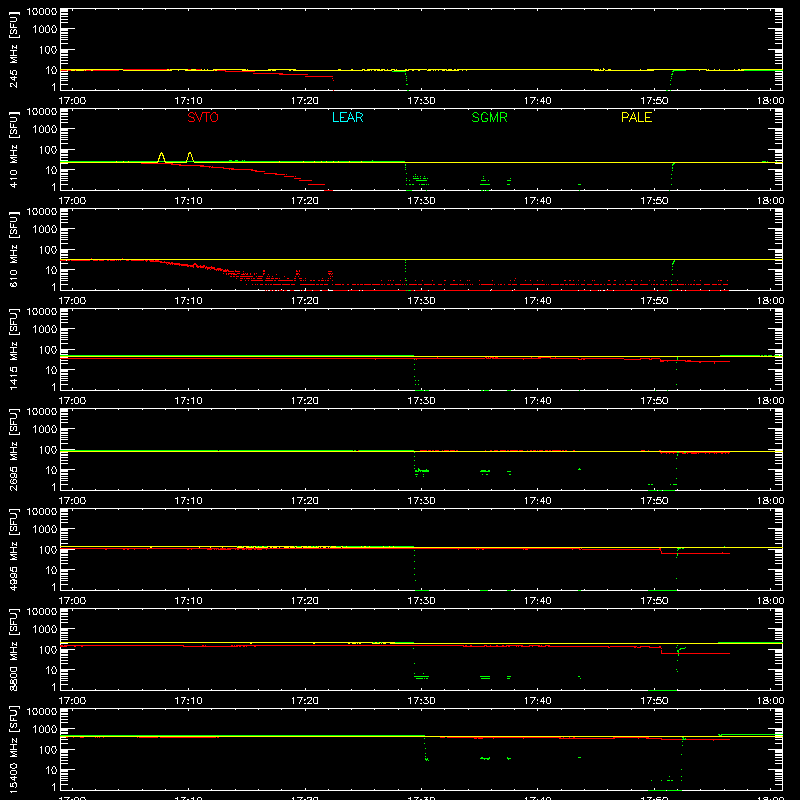Click 17:10 tick label under 2695 MHz plot
Image resolution: width=800 pixels, height=800 pixels.
click(189, 501)
